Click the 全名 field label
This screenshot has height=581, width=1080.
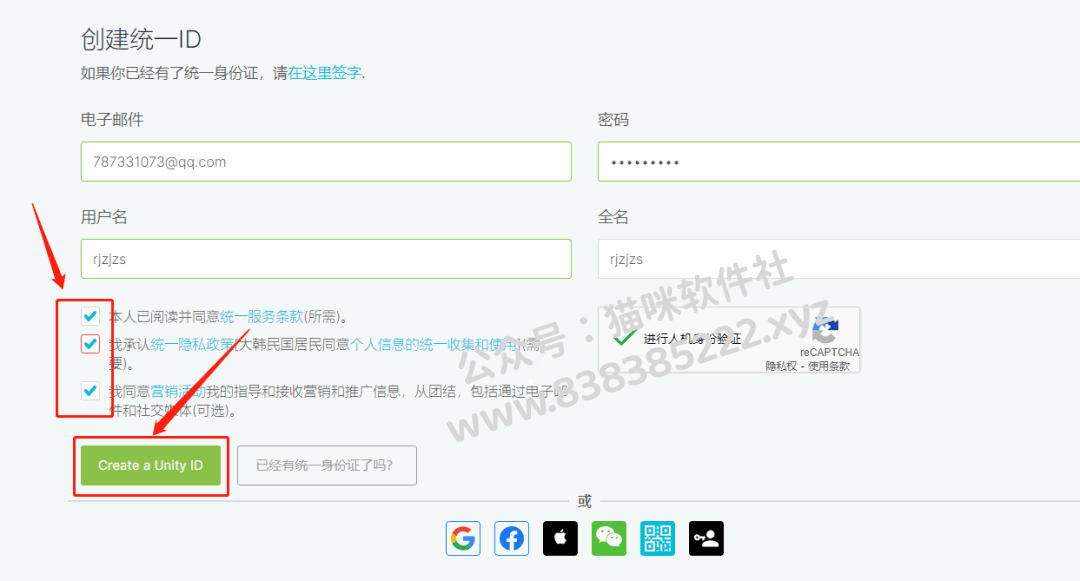pos(613,217)
